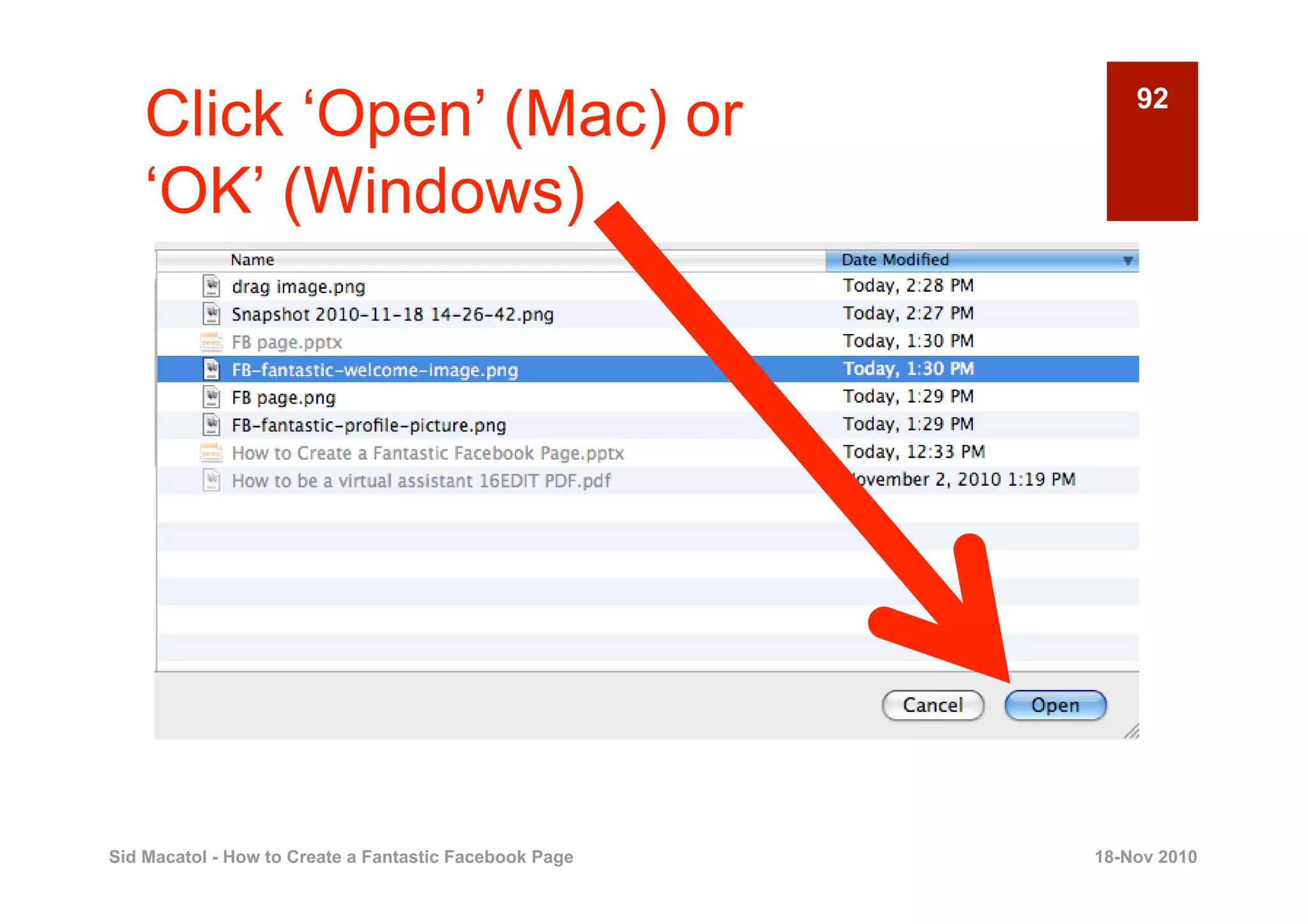The height and width of the screenshot is (924, 1308).
Task: Click the FB page.pptx file icon
Action: pyautogui.click(x=211, y=342)
